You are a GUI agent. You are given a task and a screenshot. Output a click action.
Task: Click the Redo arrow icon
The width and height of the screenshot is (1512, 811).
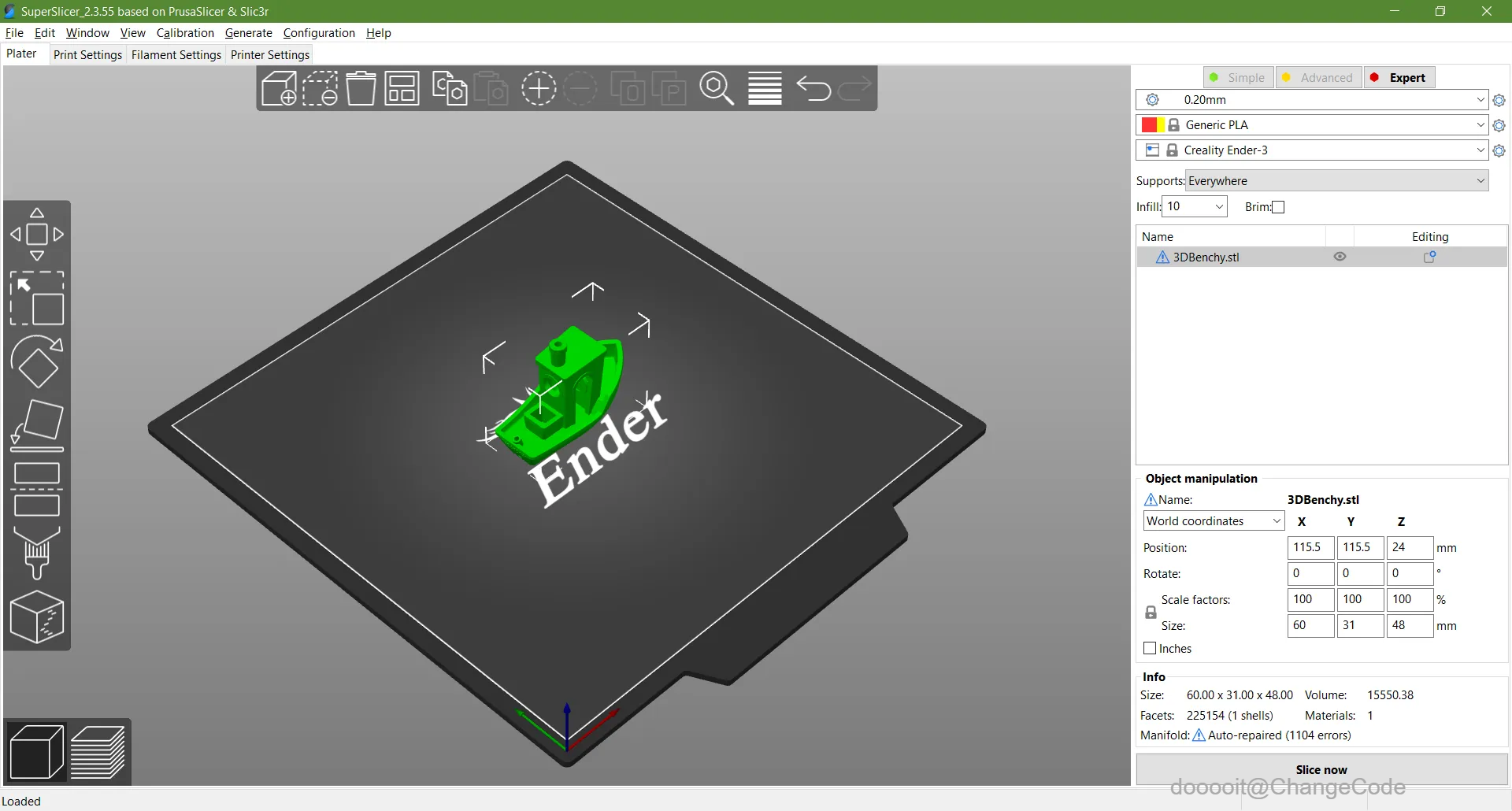point(855,88)
